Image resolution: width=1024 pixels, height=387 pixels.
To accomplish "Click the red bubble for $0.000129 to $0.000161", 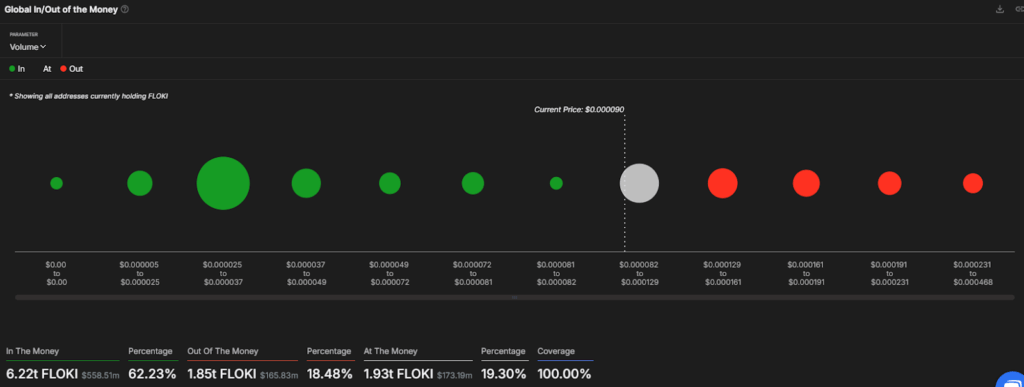I will (723, 183).
